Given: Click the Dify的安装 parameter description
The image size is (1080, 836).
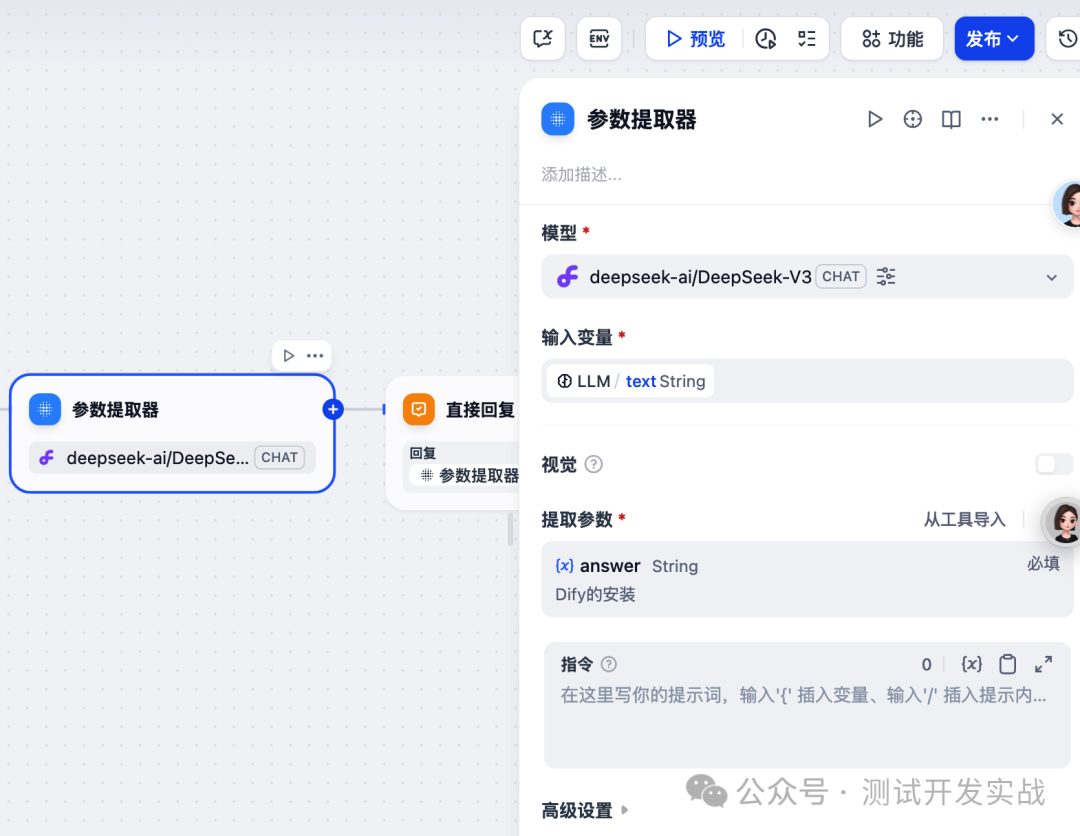Looking at the screenshot, I should [595, 594].
